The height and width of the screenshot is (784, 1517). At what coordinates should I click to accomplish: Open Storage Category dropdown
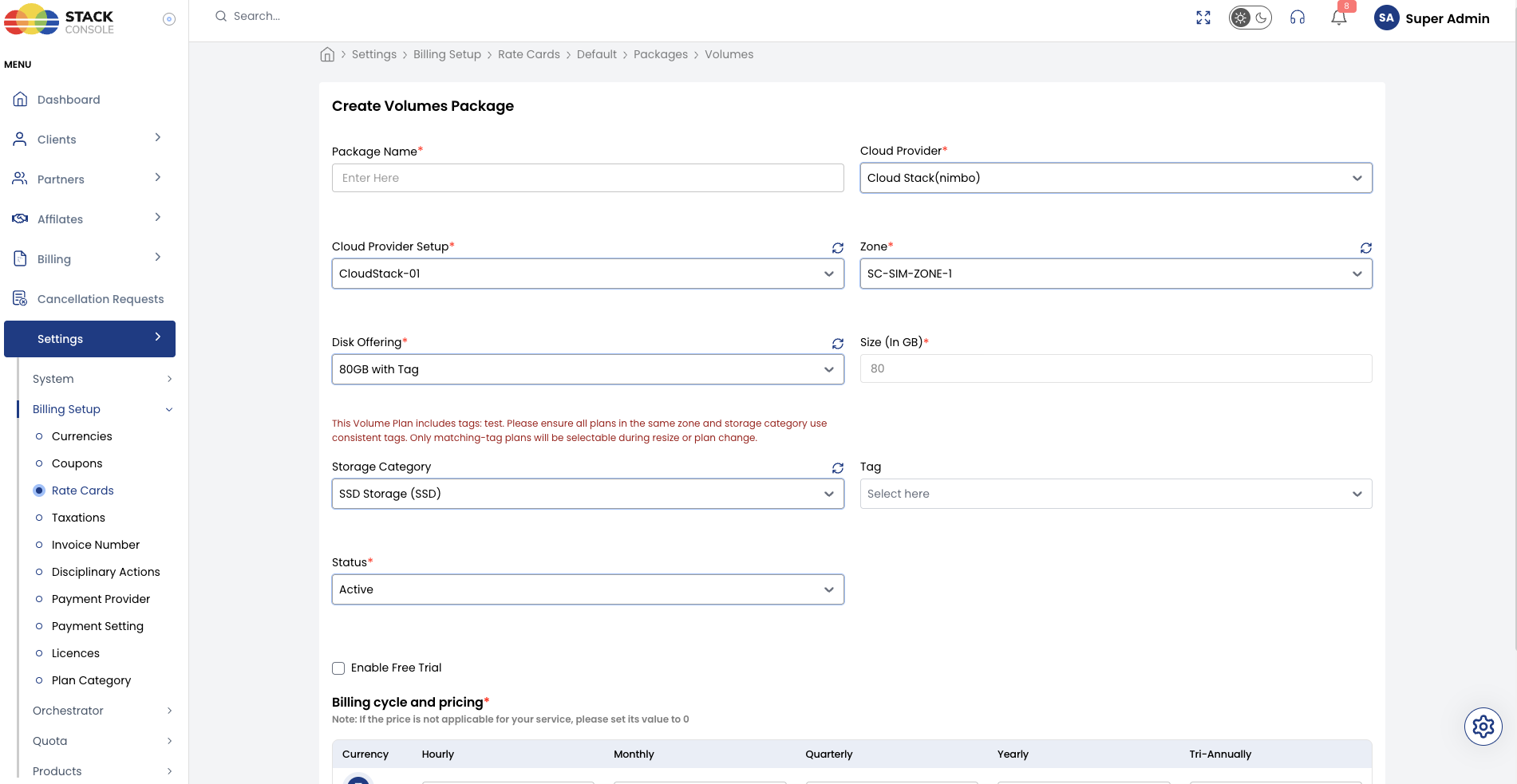[x=588, y=494]
